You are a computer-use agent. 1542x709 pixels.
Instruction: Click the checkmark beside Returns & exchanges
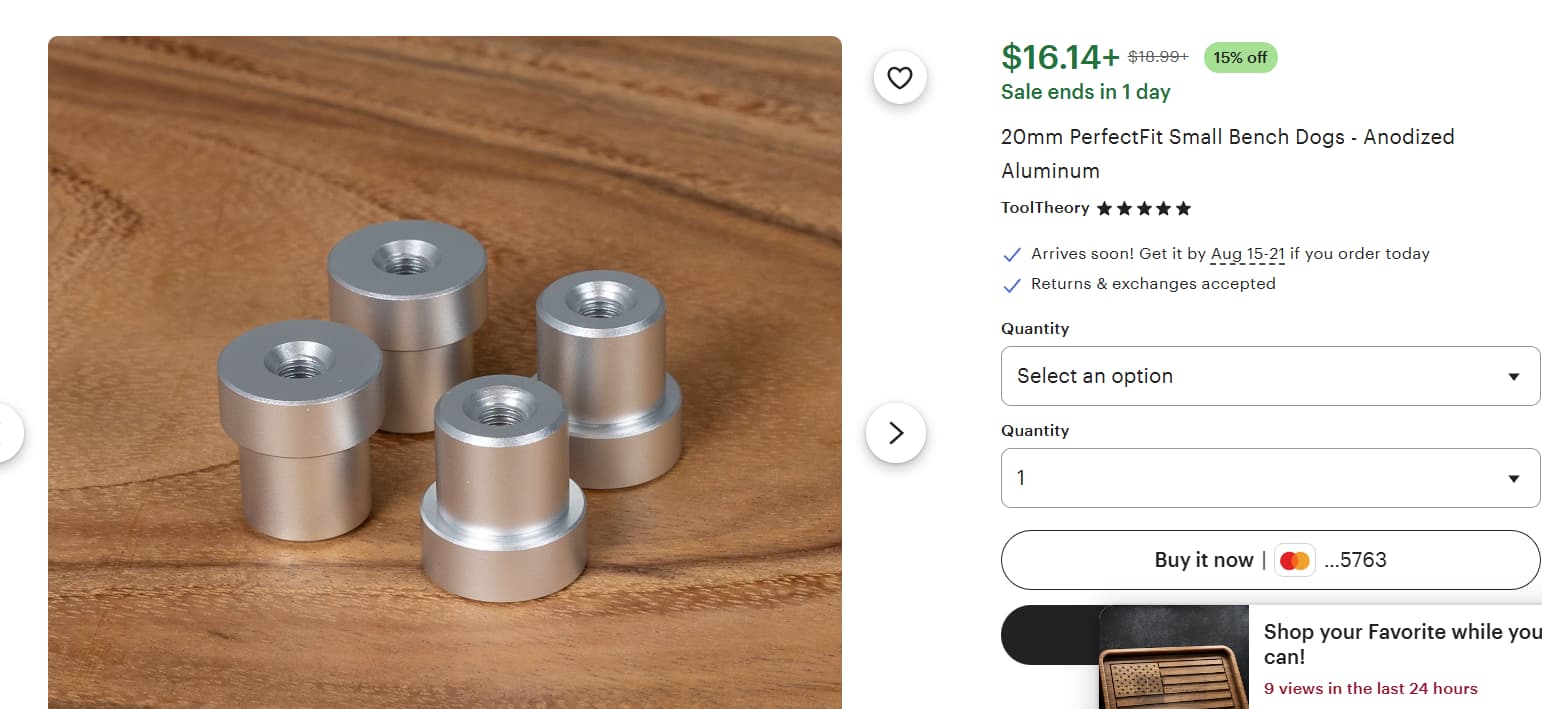[1011, 285]
